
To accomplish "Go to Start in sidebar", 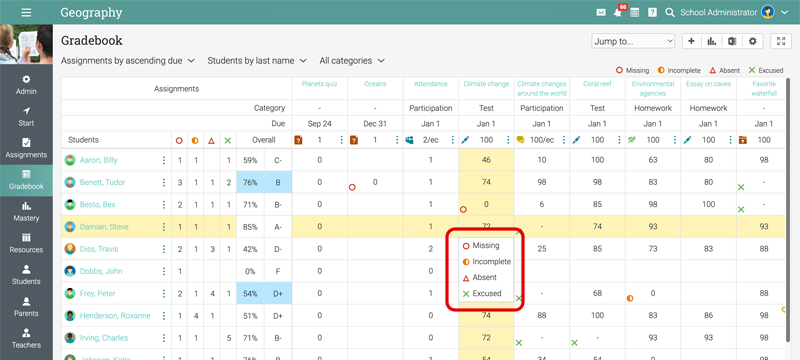I will 26,117.
